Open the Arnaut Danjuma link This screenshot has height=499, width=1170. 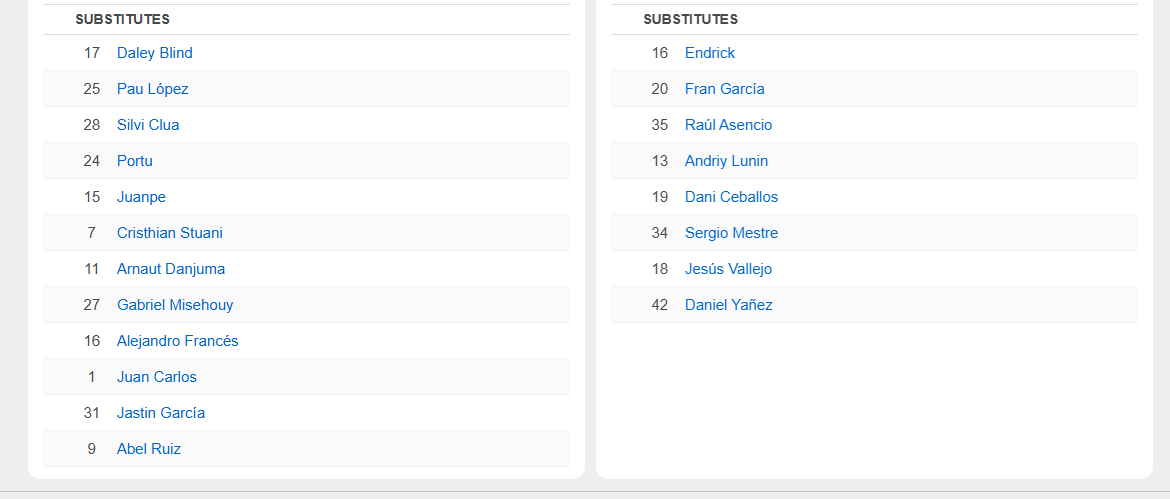point(170,269)
